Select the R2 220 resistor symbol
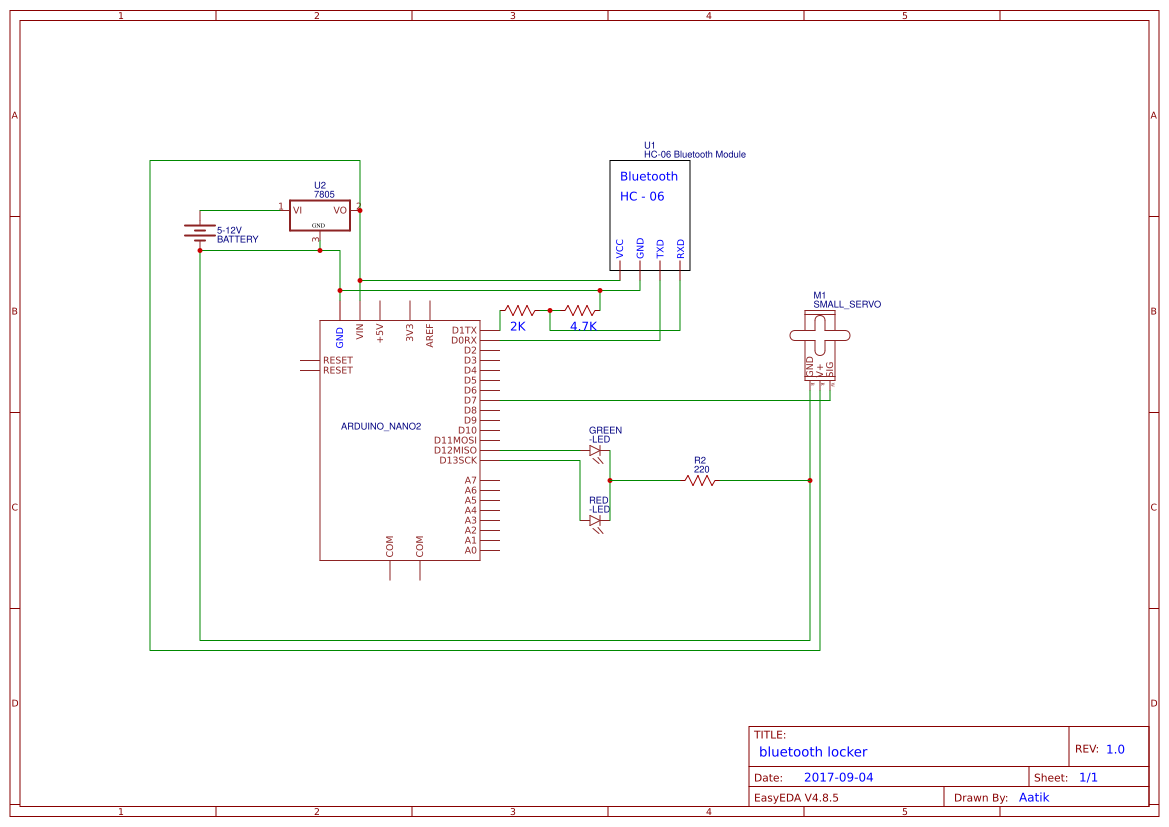This screenshot has width=1169, height=827. (700, 481)
